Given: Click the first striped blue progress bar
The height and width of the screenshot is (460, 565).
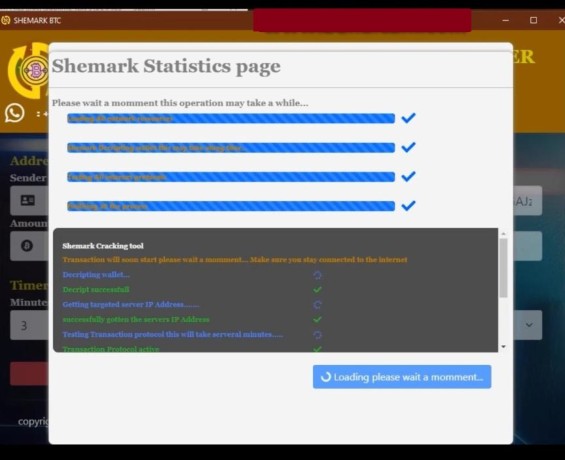Looking at the screenshot, I should tap(231, 118).
